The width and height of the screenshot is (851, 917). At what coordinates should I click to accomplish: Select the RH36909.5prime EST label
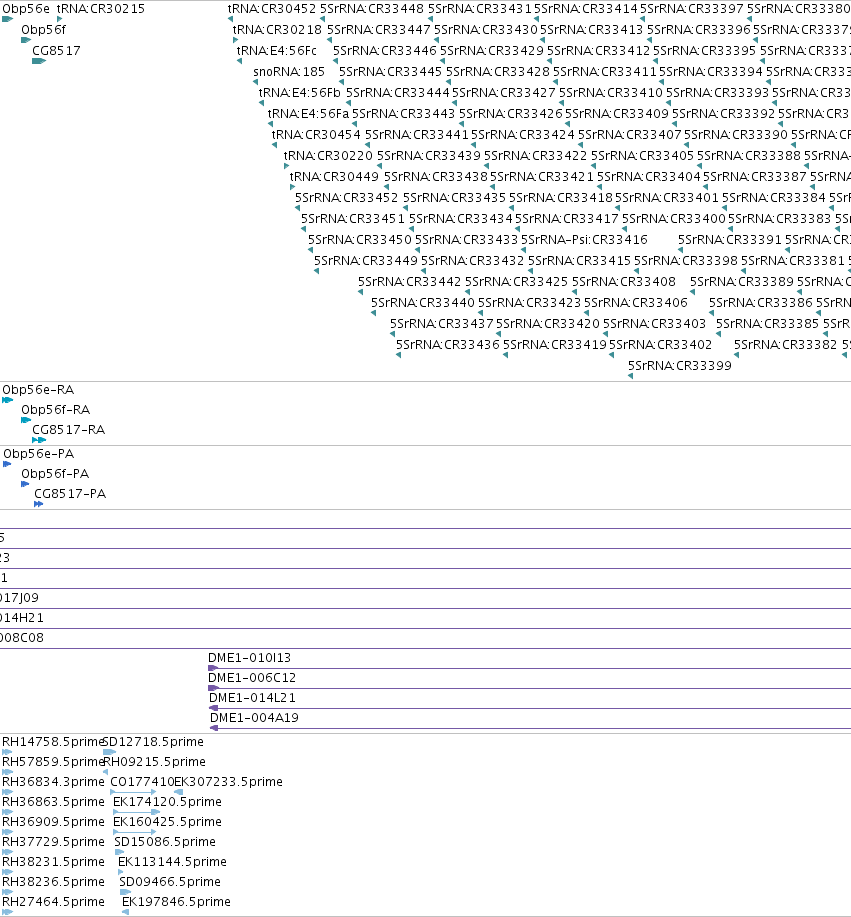click(x=53, y=822)
